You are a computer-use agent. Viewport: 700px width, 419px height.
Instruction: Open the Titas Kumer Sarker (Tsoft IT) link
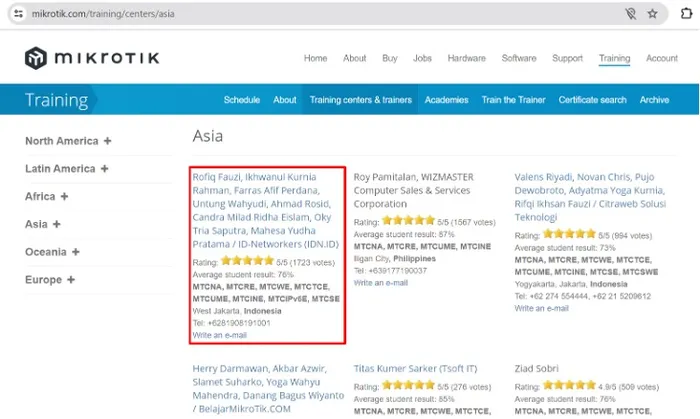[415, 369]
